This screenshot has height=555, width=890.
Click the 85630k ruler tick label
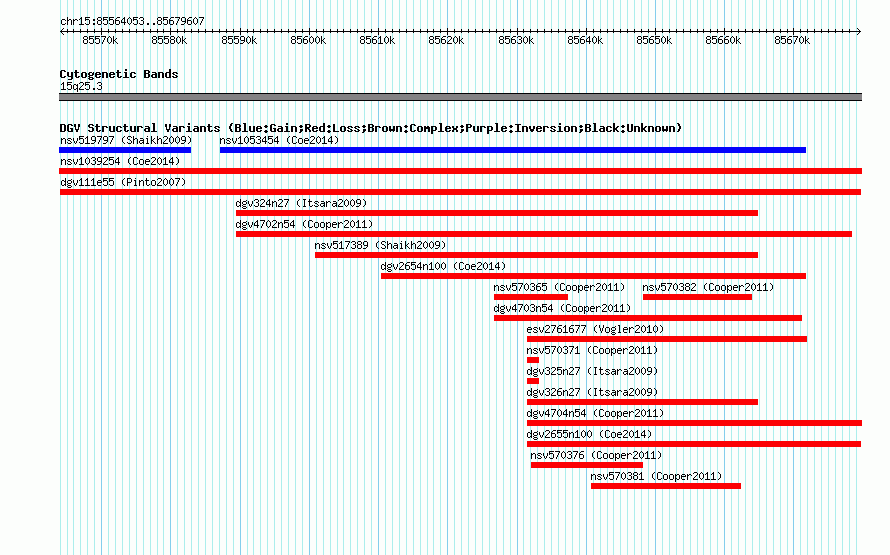516,40
